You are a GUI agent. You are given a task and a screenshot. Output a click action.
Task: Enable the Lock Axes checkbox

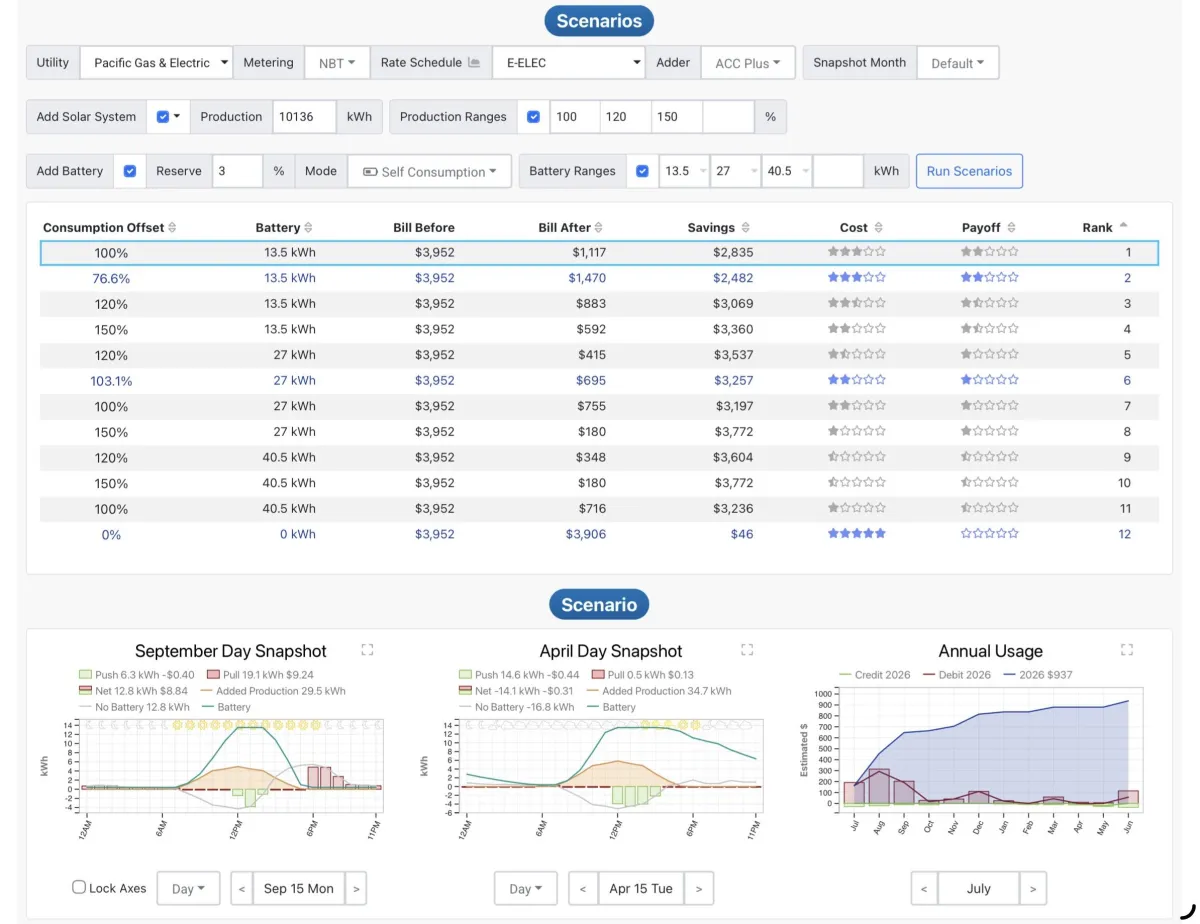pos(79,887)
